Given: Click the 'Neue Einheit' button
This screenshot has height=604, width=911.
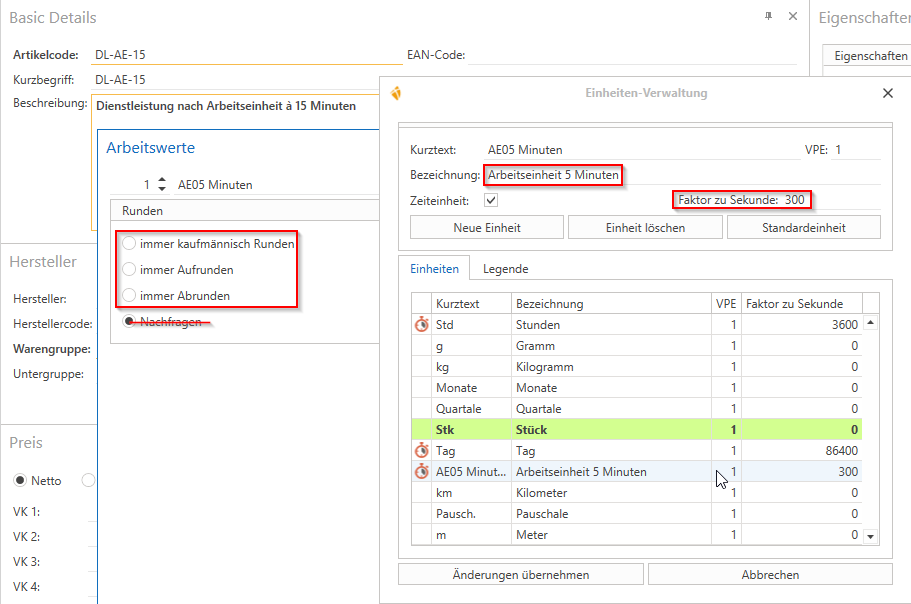Looking at the screenshot, I should pos(487,227).
